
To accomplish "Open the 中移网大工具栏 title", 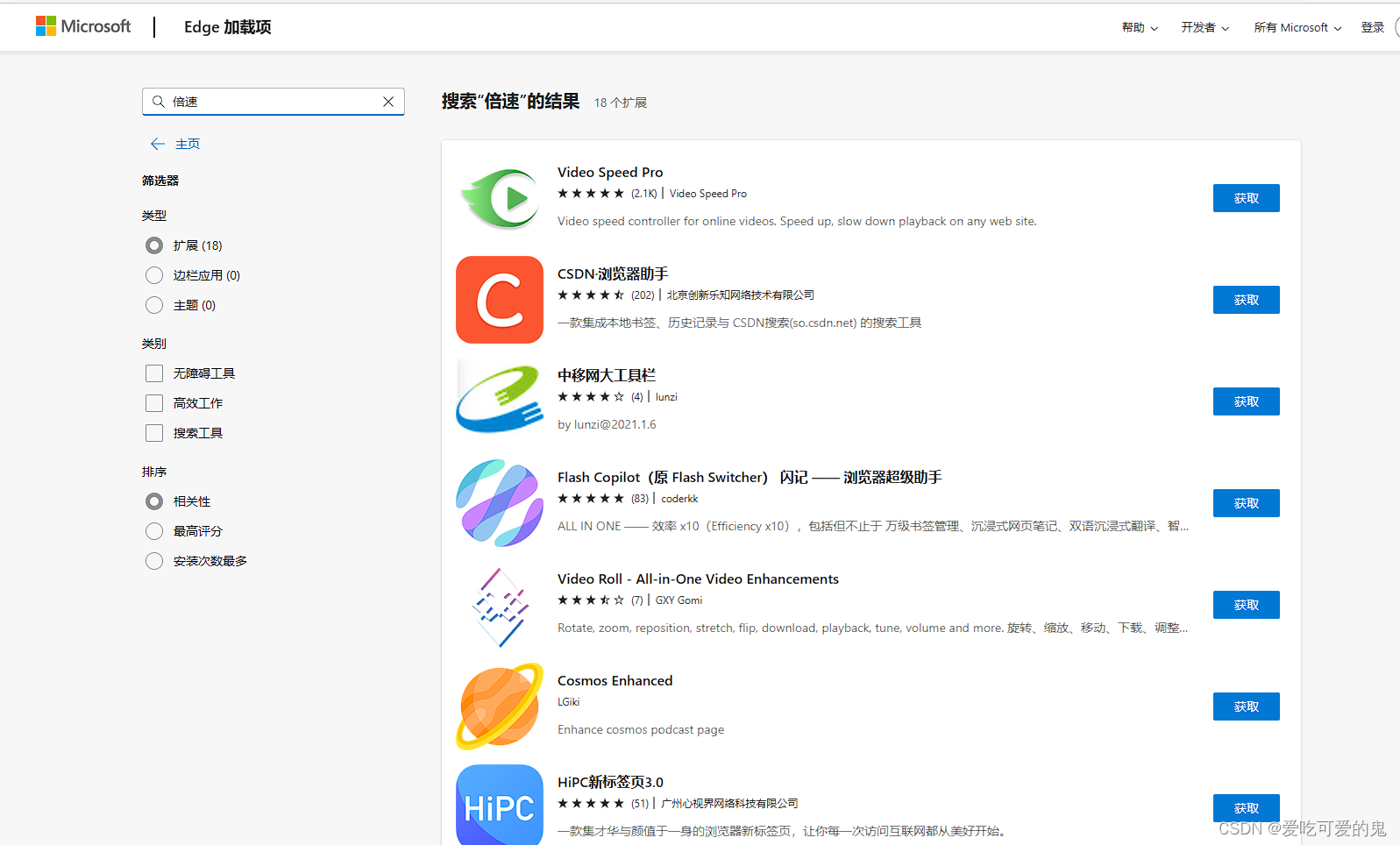I will (x=607, y=375).
